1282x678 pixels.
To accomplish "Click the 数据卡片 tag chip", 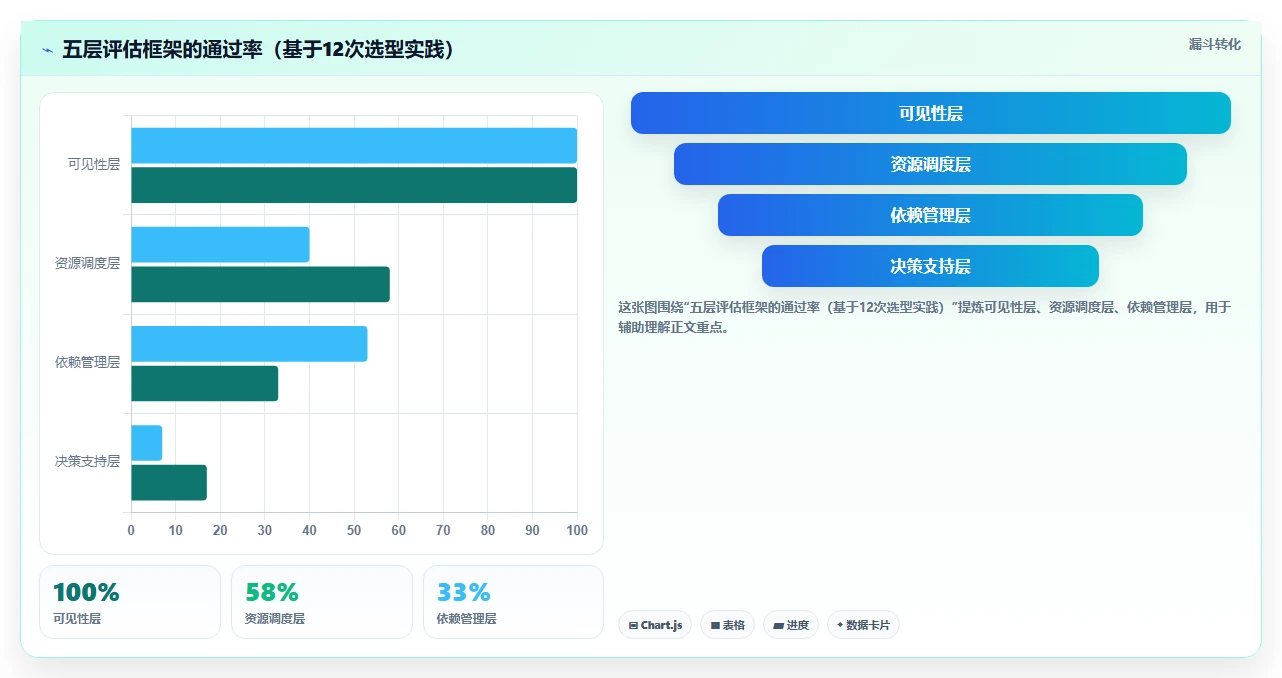I will point(863,625).
